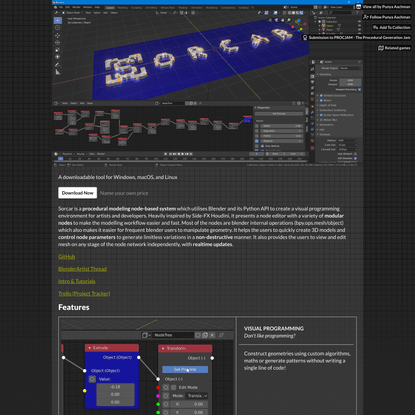Collapse the Sampling panel

pos(318,75)
